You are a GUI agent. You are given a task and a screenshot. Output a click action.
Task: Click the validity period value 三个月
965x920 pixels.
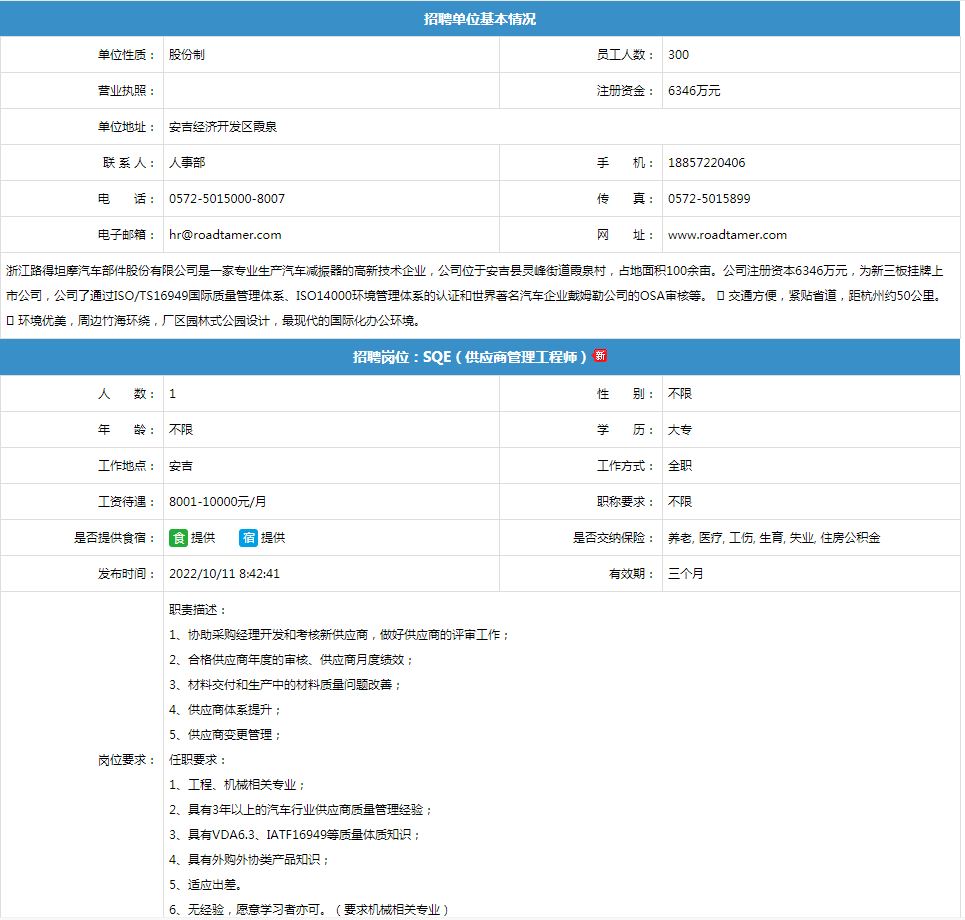click(x=686, y=574)
